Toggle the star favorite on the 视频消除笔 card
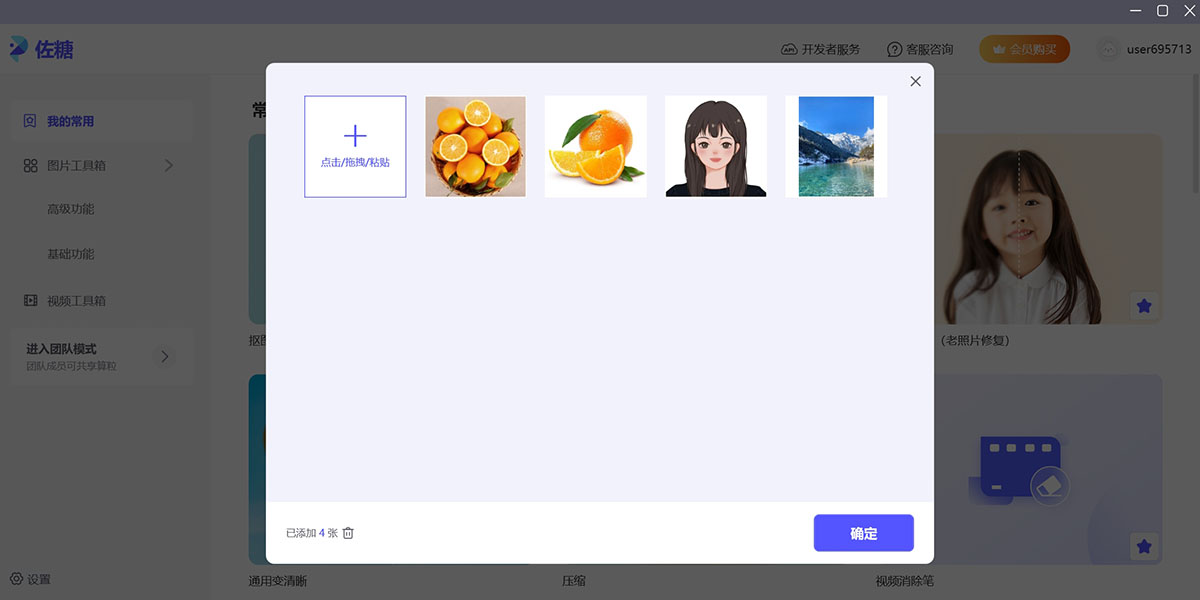This screenshot has width=1200, height=600. (x=1144, y=546)
